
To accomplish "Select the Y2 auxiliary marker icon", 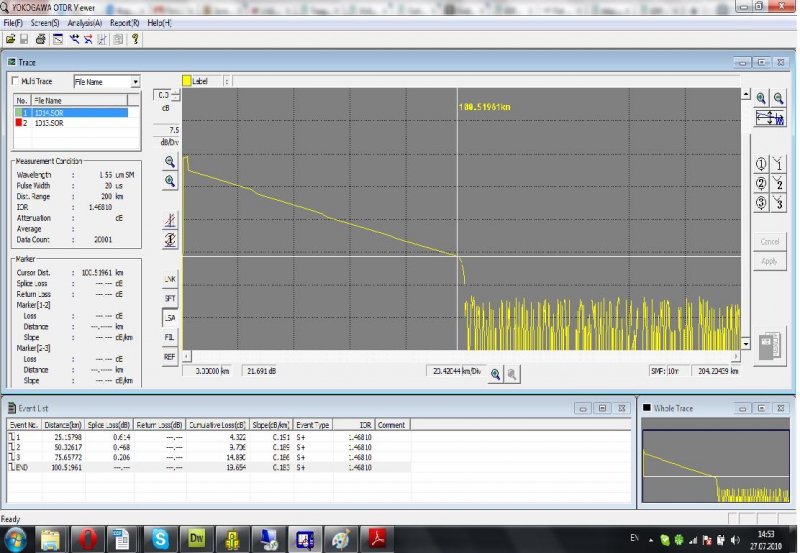I will click(778, 183).
